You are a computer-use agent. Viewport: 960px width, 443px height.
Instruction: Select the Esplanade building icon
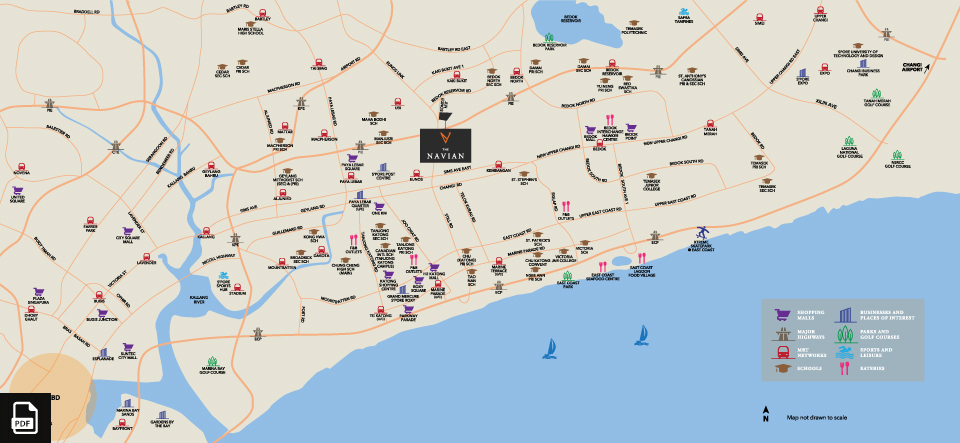click(103, 353)
